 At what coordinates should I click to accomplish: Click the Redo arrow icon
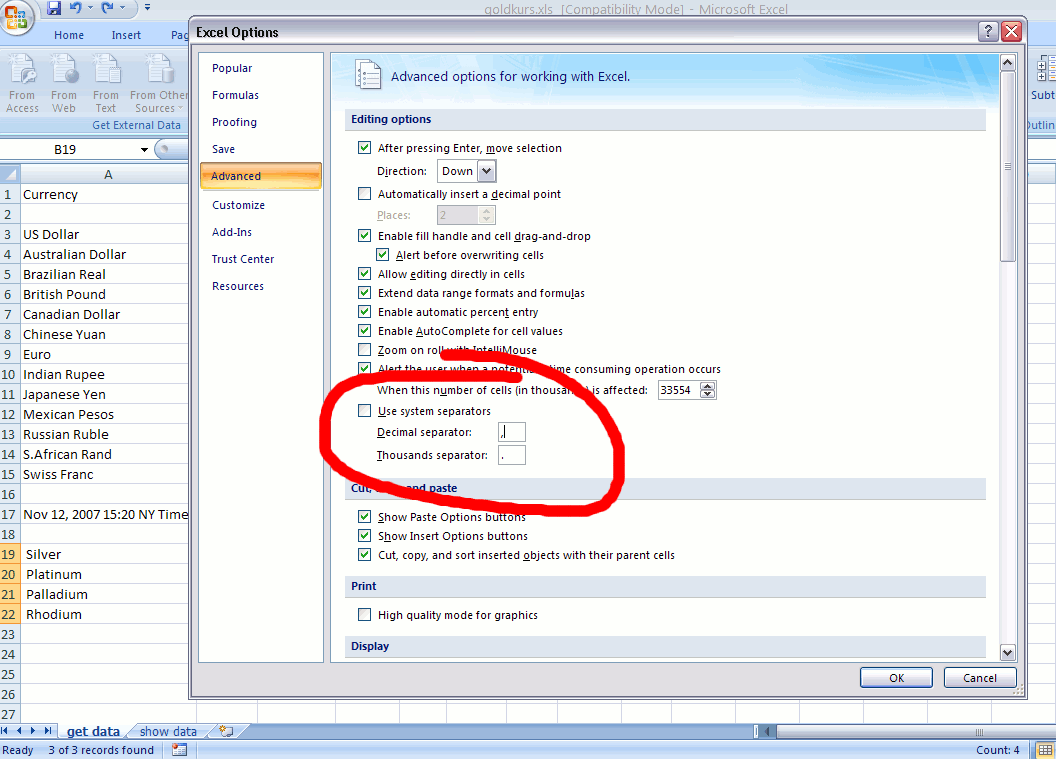[x=108, y=8]
